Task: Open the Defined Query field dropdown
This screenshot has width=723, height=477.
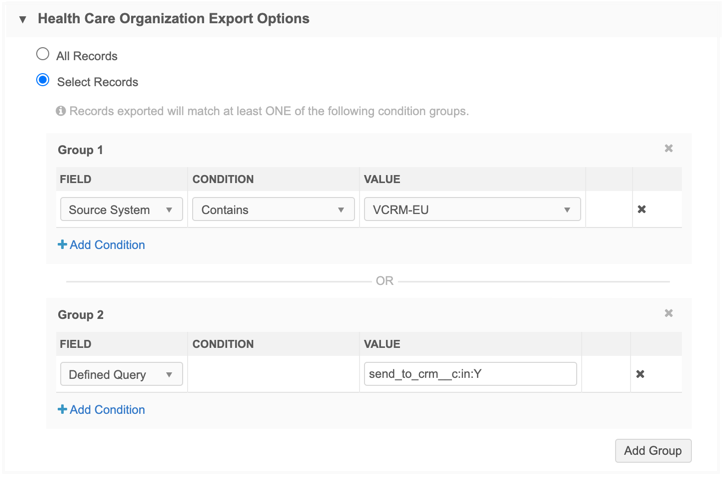Action: [121, 374]
